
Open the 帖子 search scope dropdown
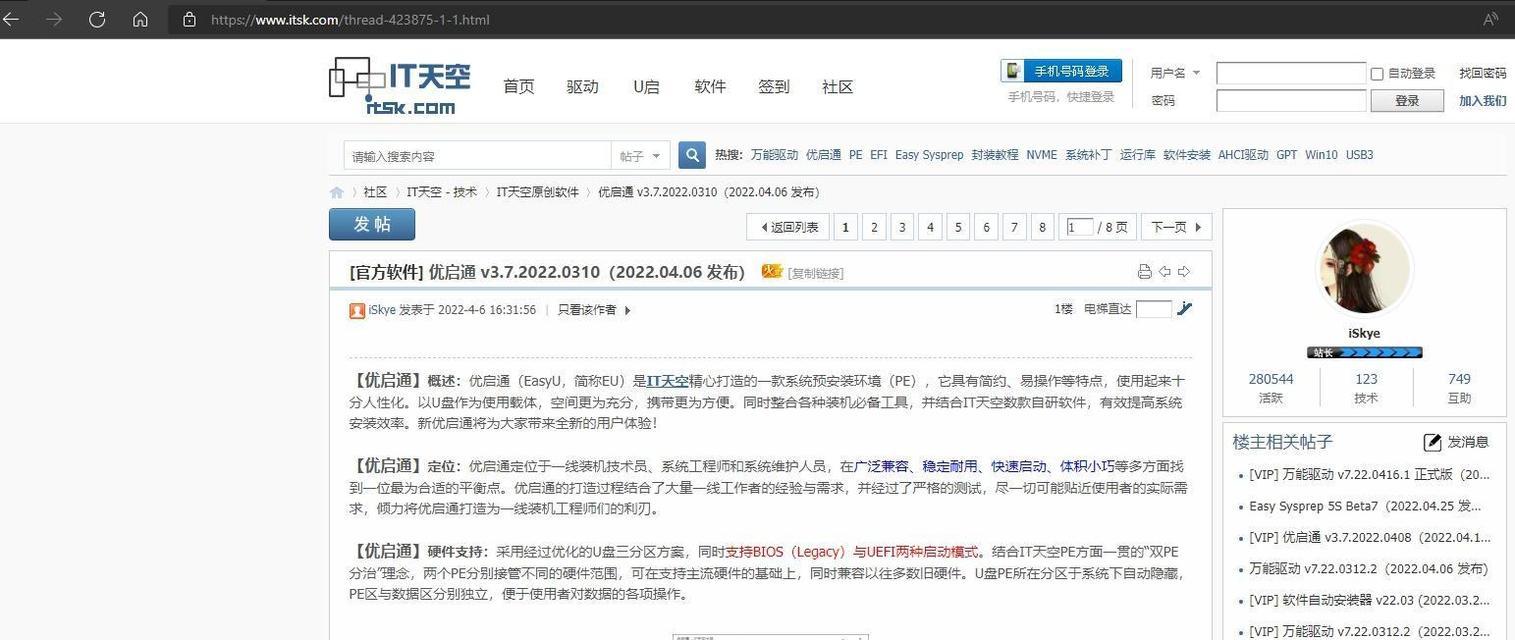(641, 156)
